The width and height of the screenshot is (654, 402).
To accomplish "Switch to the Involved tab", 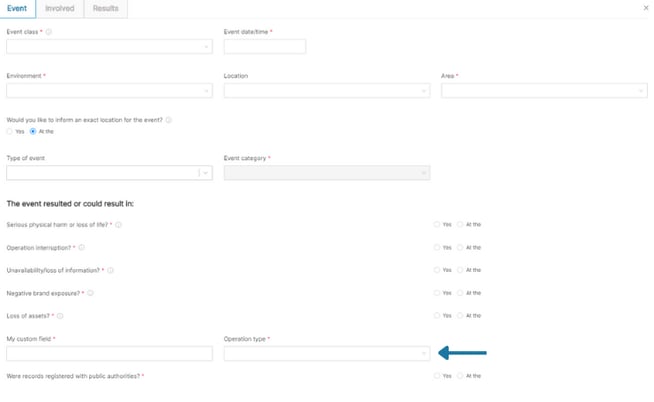I will (x=60, y=8).
